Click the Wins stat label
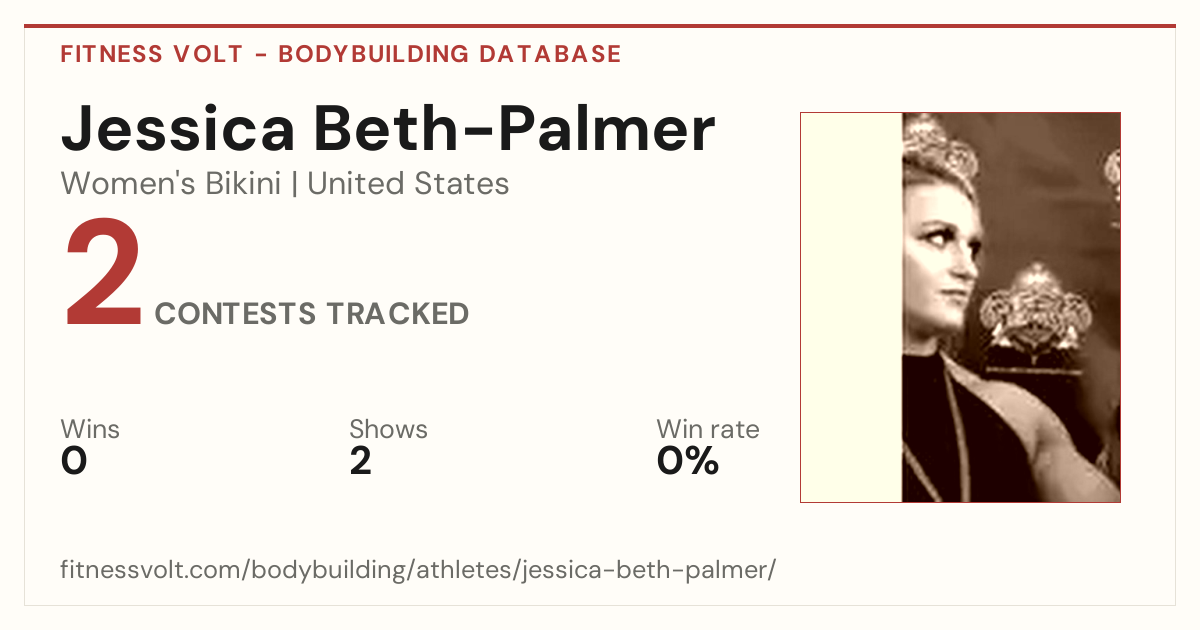 coord(90,430)
